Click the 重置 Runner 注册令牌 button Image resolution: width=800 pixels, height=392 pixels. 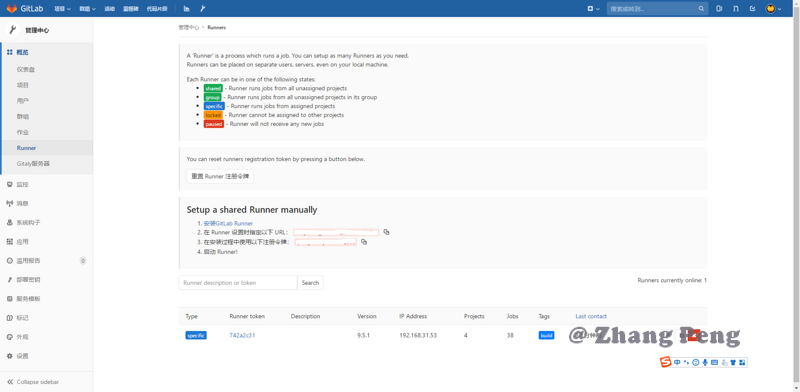pos(220,176)
